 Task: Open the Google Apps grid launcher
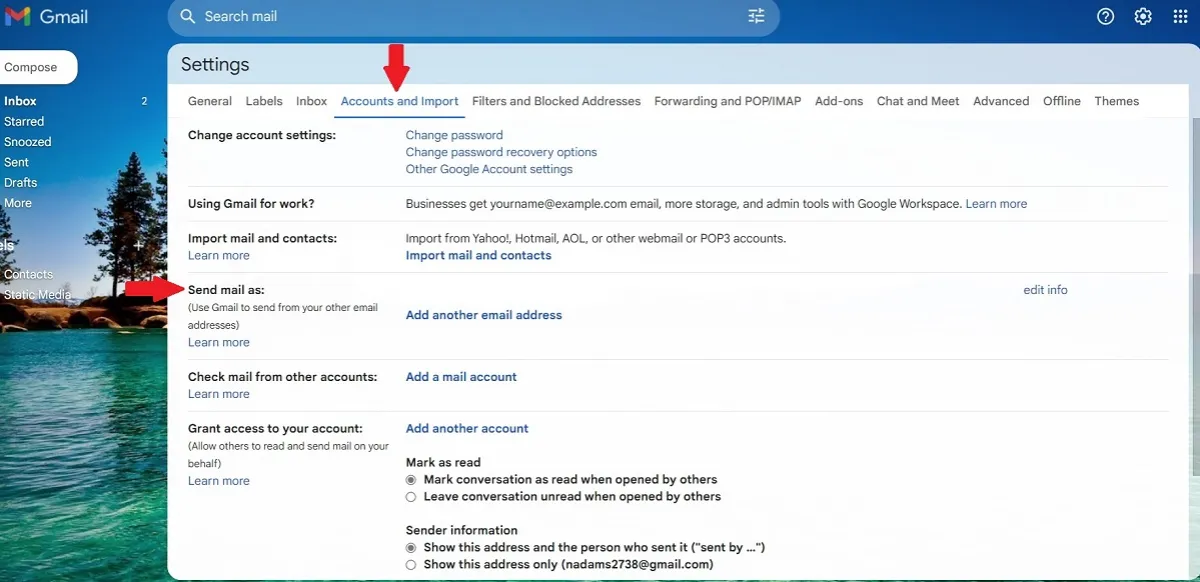tap(1180, 16)
